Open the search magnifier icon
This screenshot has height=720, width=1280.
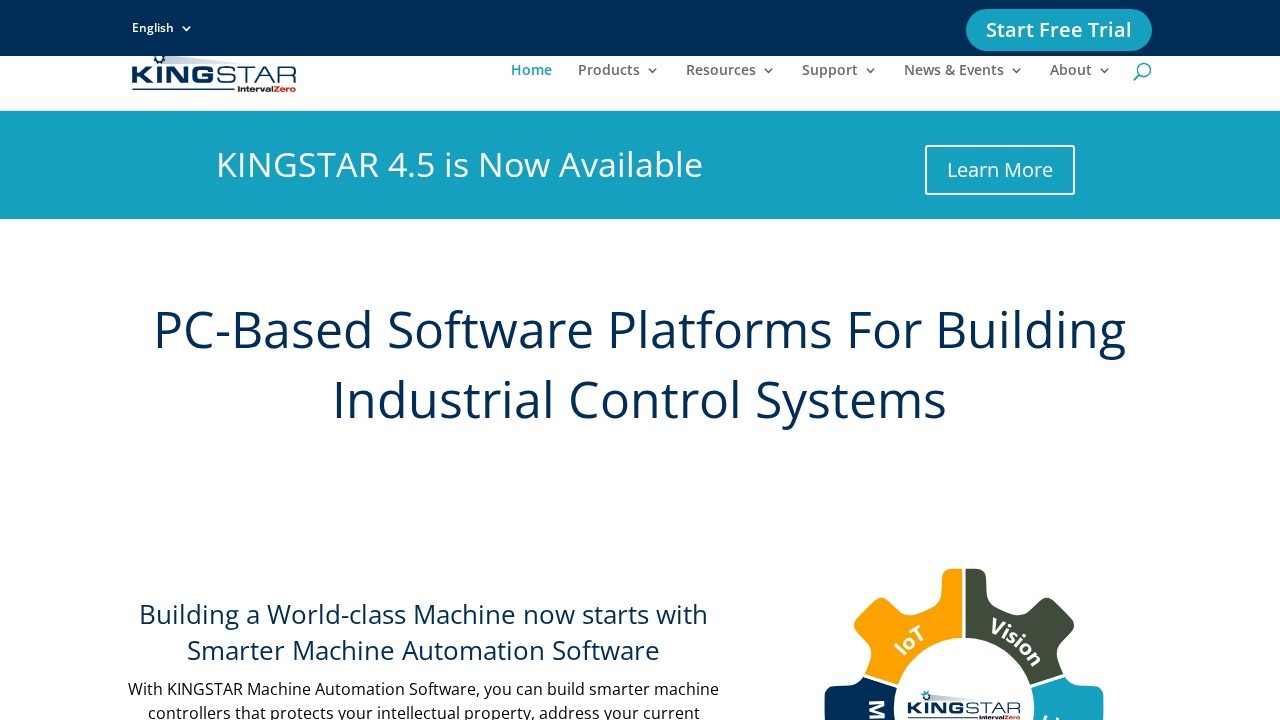(1141, 71)
